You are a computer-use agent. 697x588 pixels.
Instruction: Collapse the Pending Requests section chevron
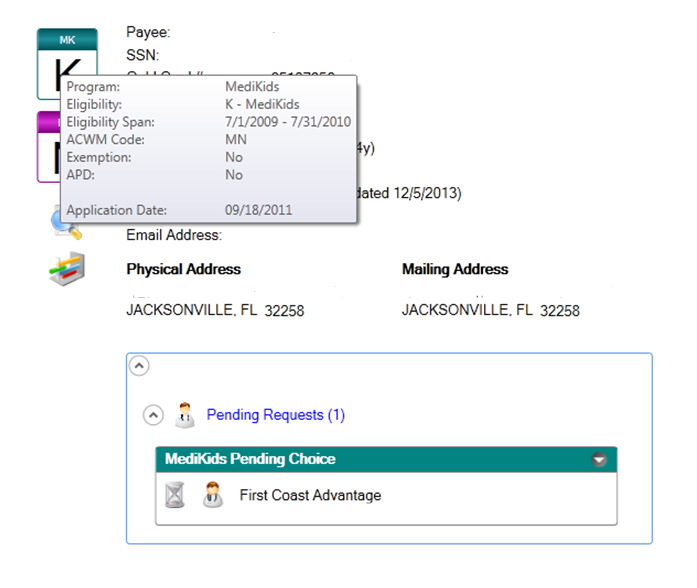tap(153, 414)
